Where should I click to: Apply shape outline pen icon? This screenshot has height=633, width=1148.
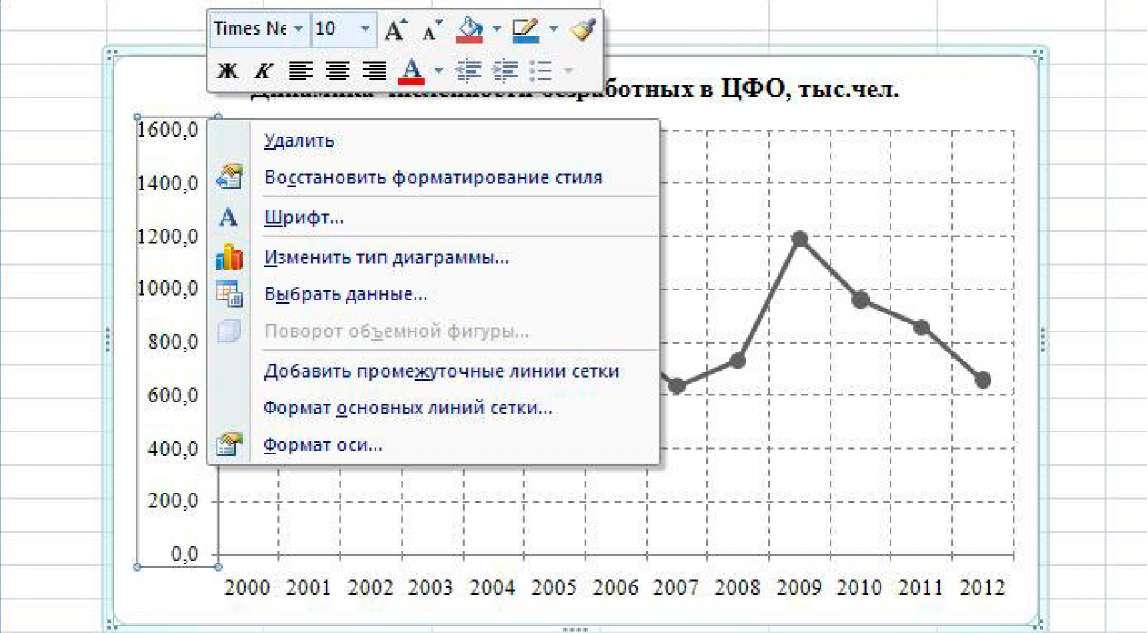(526, 29)
